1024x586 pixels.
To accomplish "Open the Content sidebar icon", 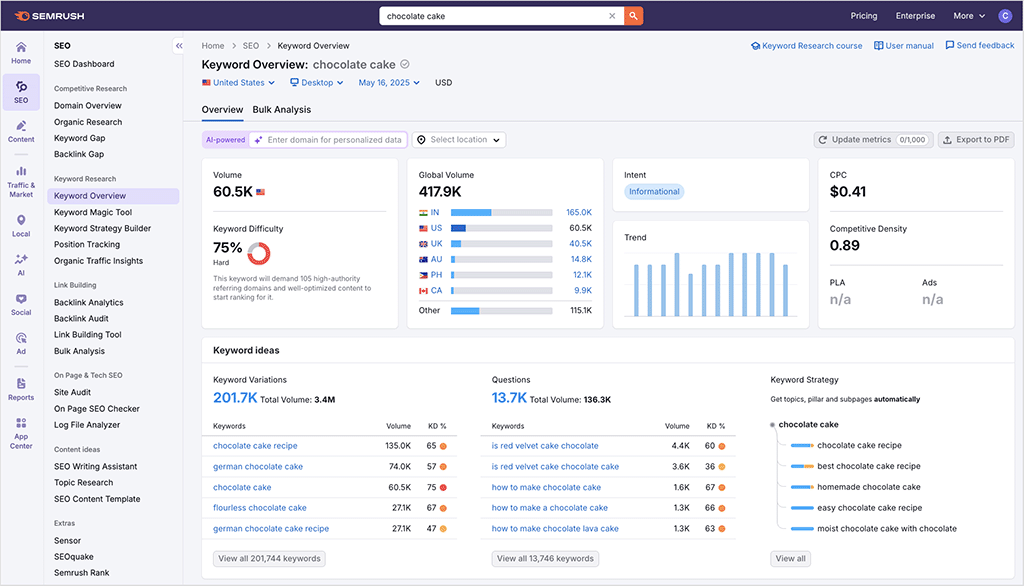I will point(21,131).
